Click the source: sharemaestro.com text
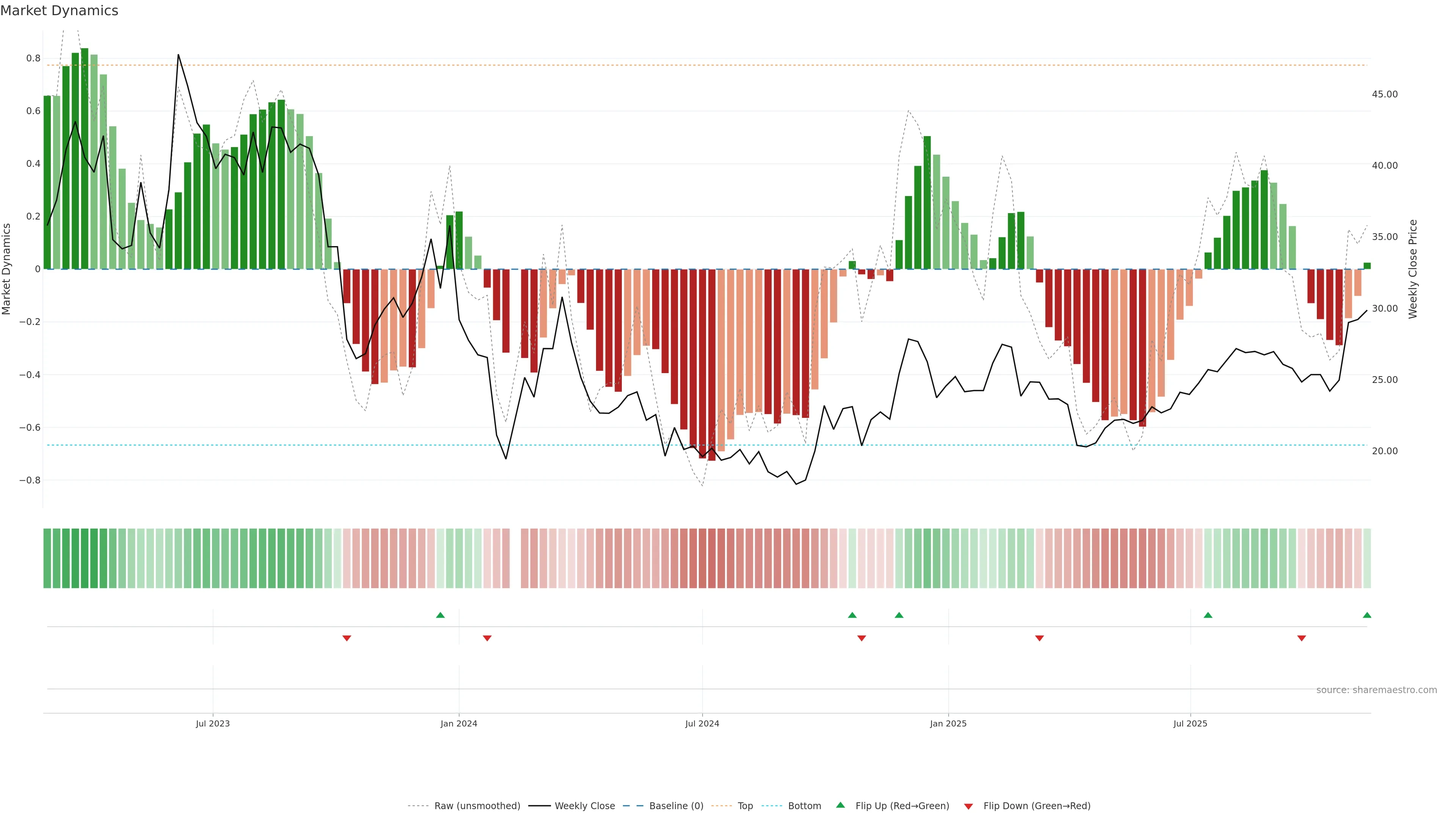Viewport: 1456px width, 819px height. point(1376,690)
